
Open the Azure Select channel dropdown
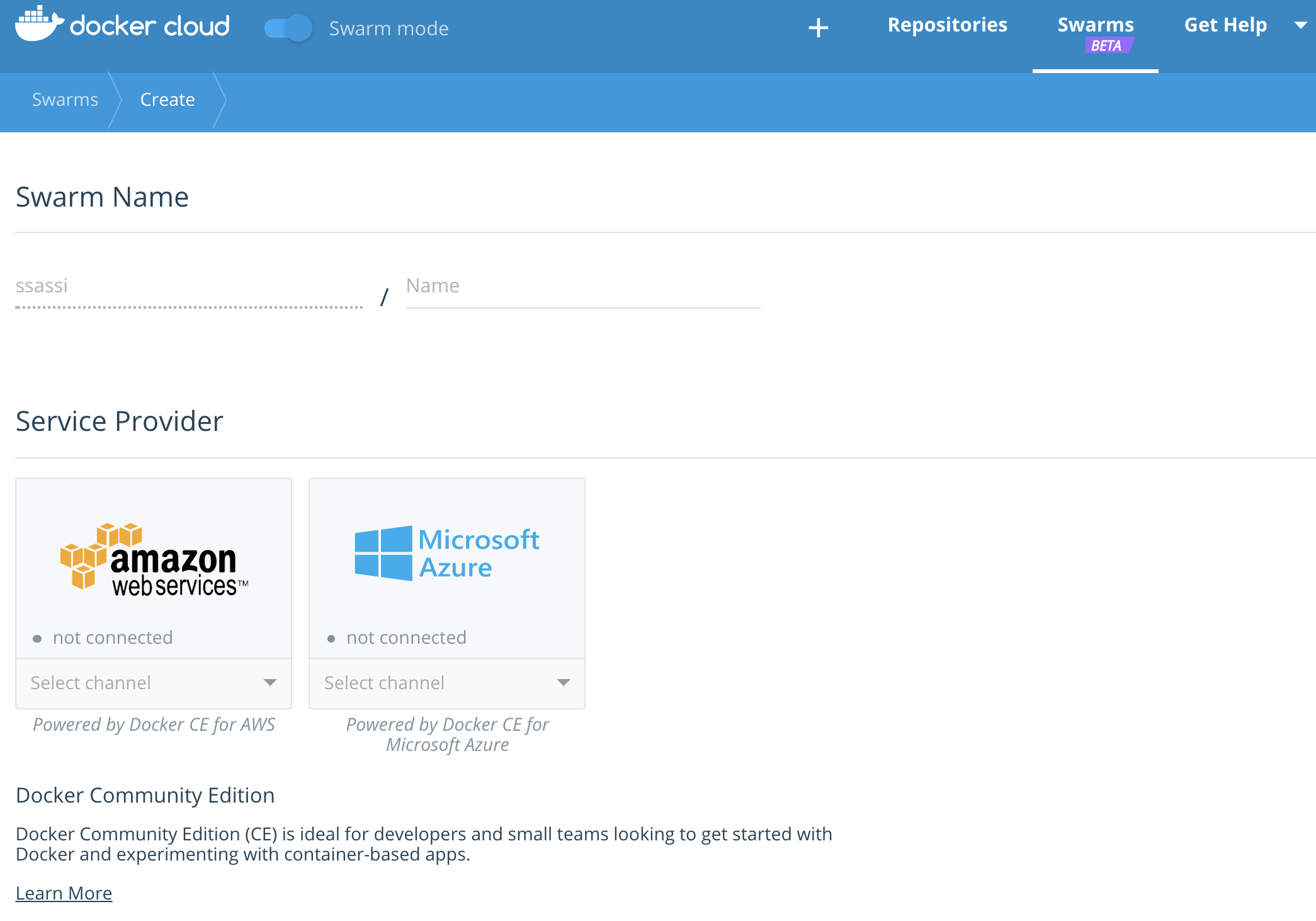click(447, 683)
